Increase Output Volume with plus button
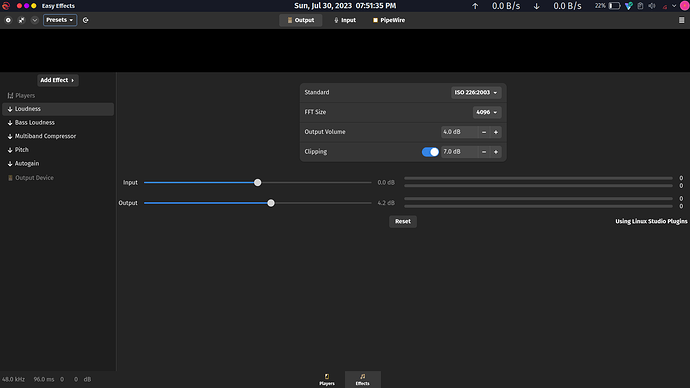This screenshot has width=690, height=388. coord(496,132)
